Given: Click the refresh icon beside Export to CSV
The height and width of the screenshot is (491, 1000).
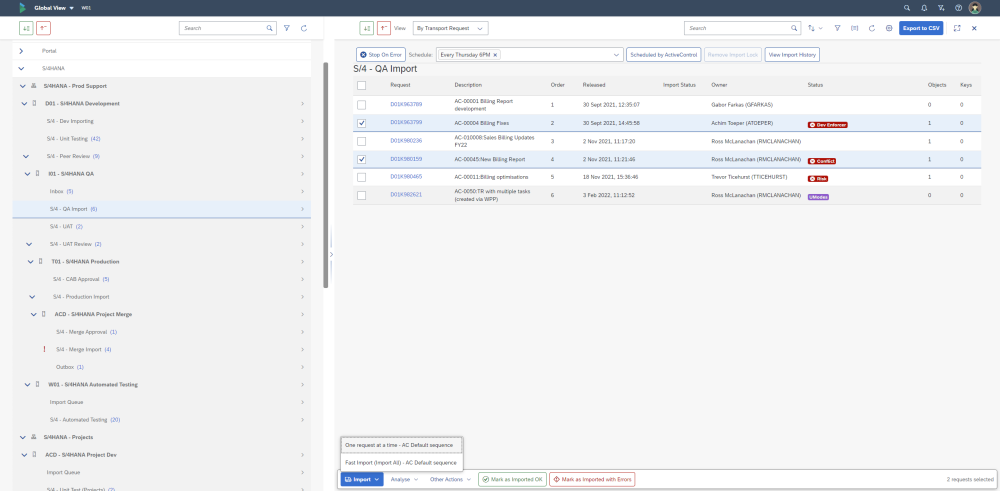Looking at the screenshot, I should pos(872,28).
